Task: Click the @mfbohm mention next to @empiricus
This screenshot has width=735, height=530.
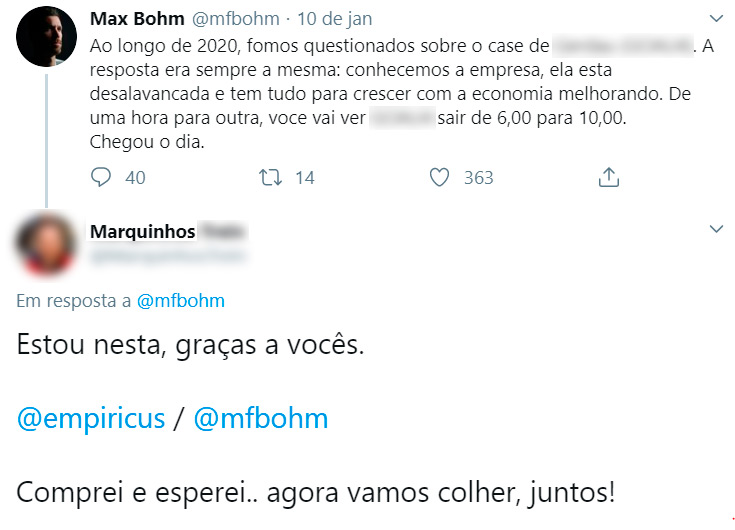Action: 260,418
